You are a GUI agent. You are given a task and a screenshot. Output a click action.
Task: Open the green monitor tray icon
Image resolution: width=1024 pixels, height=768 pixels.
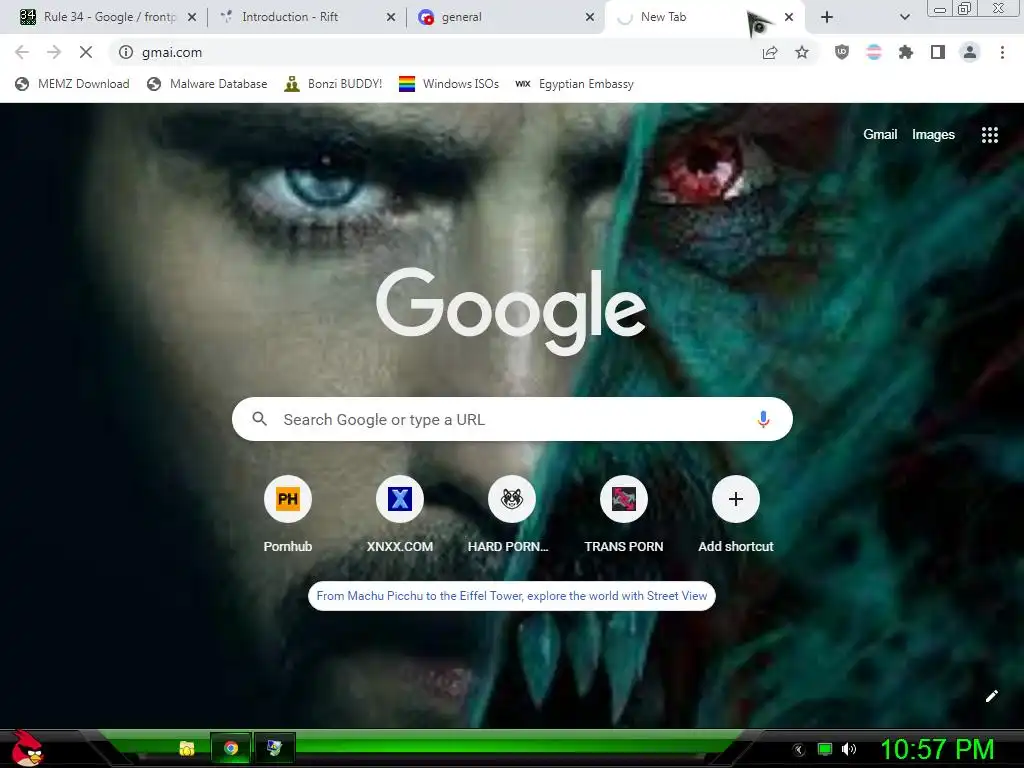[825, 749]
